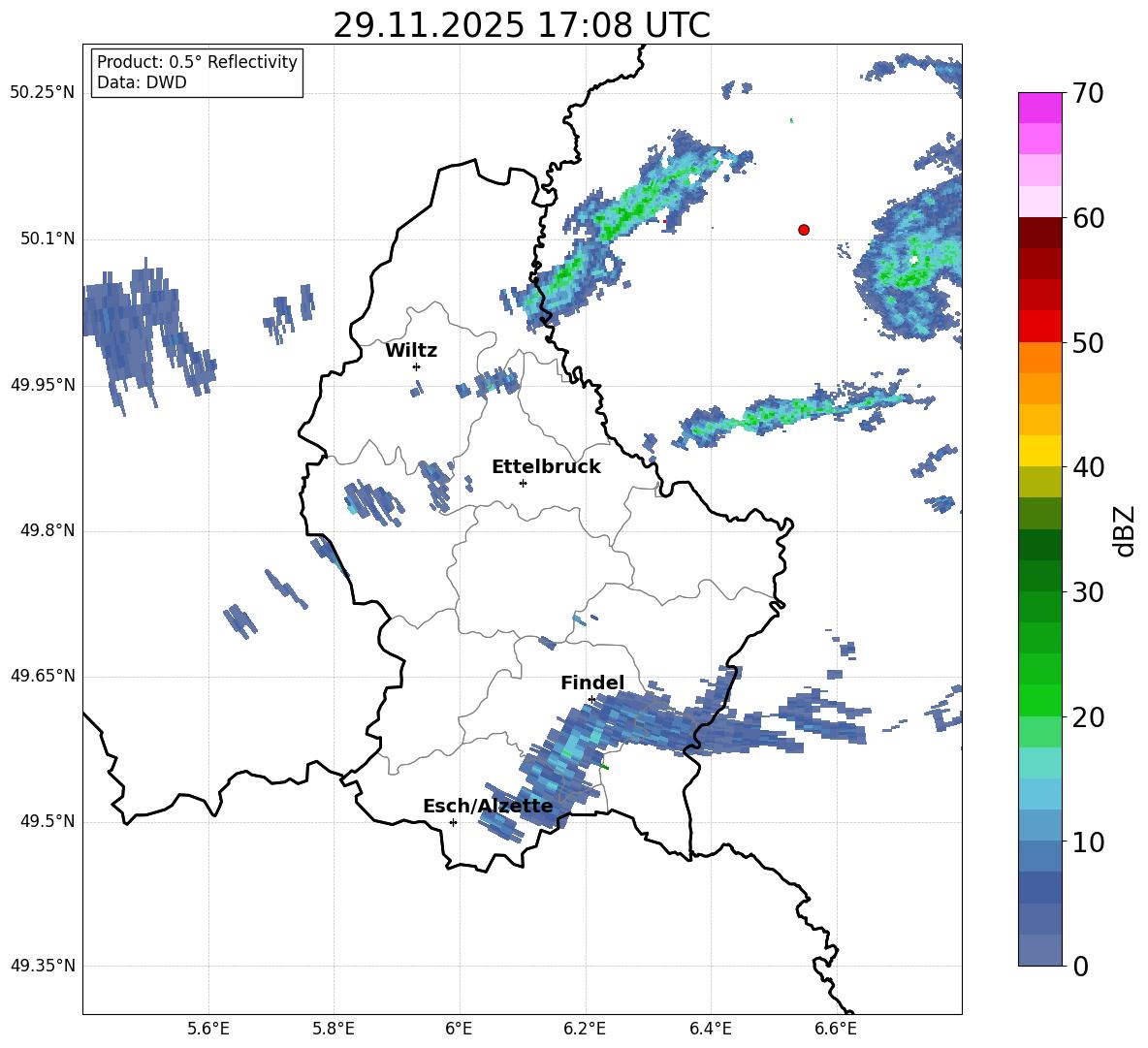Click the Findel station cross marker

tap(591, 700)
